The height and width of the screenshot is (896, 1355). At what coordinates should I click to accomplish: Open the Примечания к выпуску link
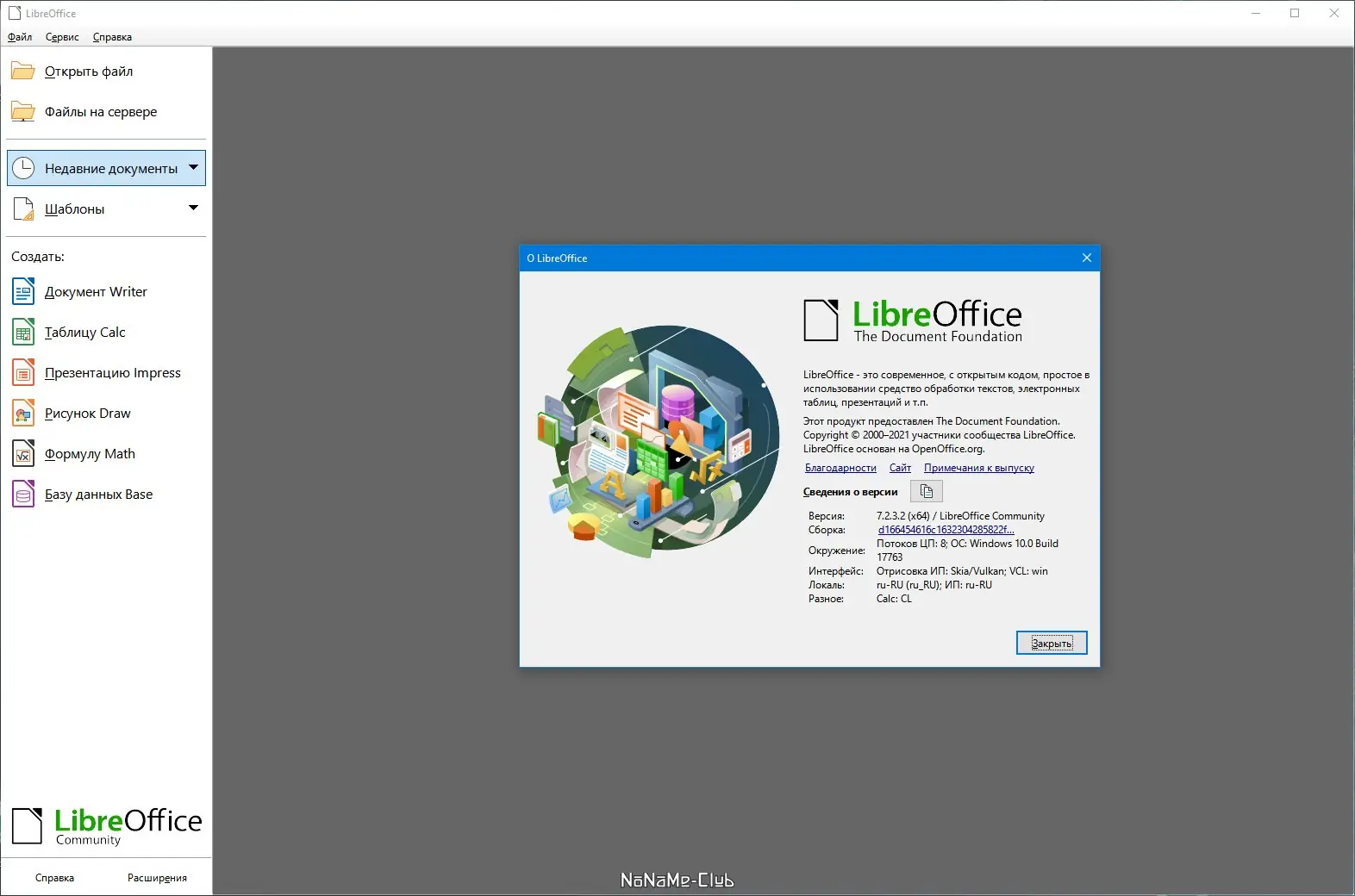[x=979, y=468]
